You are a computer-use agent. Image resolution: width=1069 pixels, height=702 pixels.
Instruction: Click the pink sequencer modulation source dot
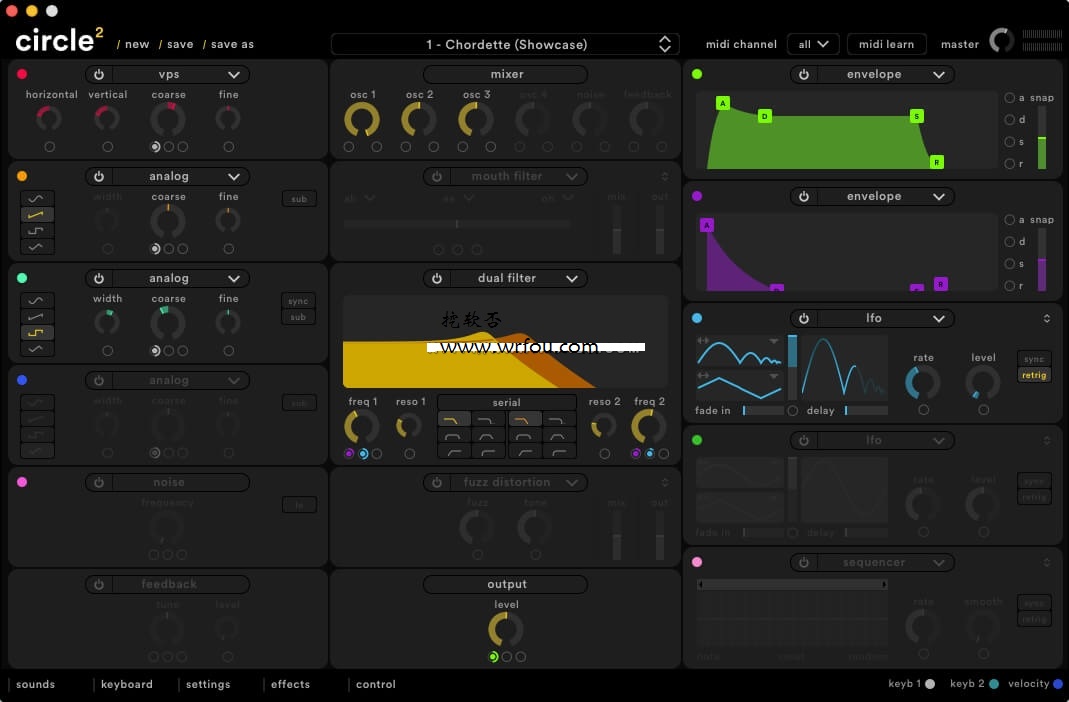(697, 562)
